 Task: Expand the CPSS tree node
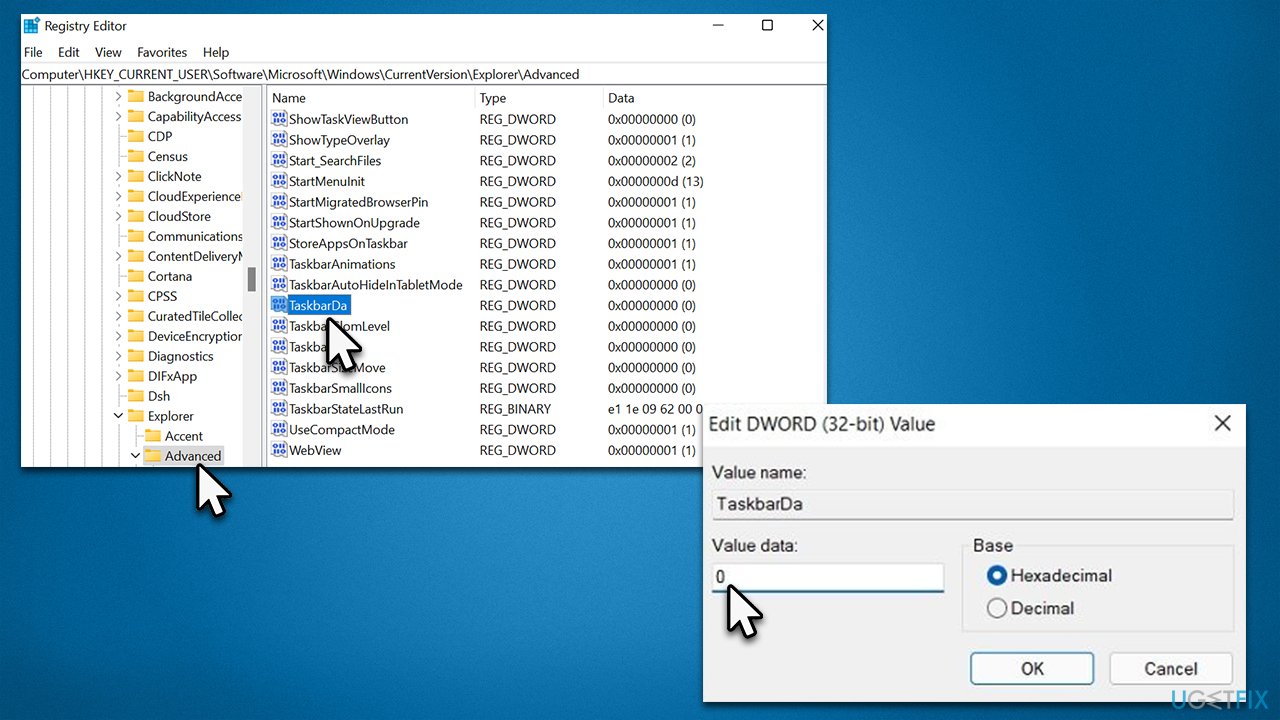[x=117, y=296]
